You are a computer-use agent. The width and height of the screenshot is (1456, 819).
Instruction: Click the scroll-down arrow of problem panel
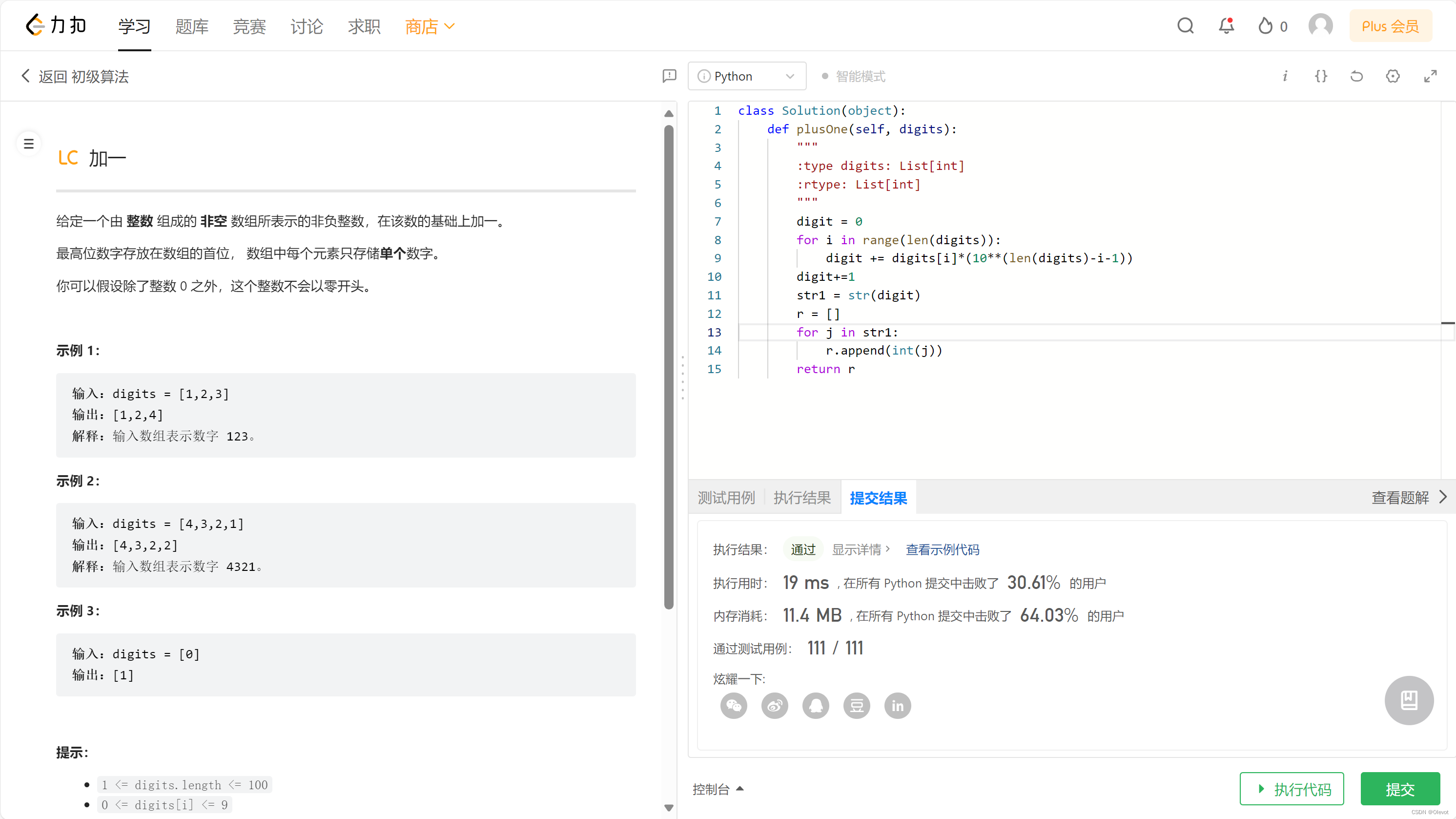pyautogui.click(x=669, y=808)
